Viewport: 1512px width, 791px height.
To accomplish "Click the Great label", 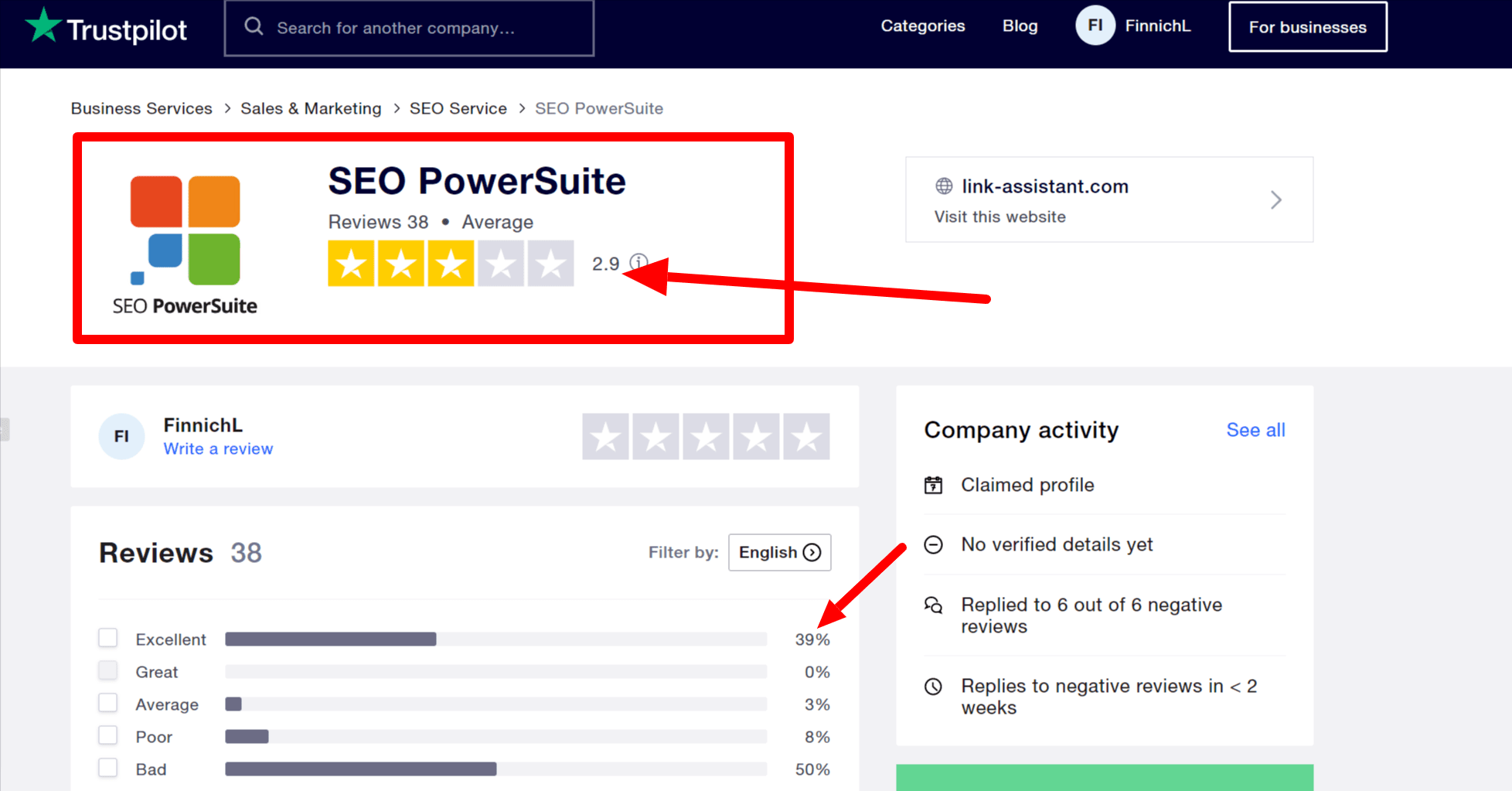I will [157, 672].
